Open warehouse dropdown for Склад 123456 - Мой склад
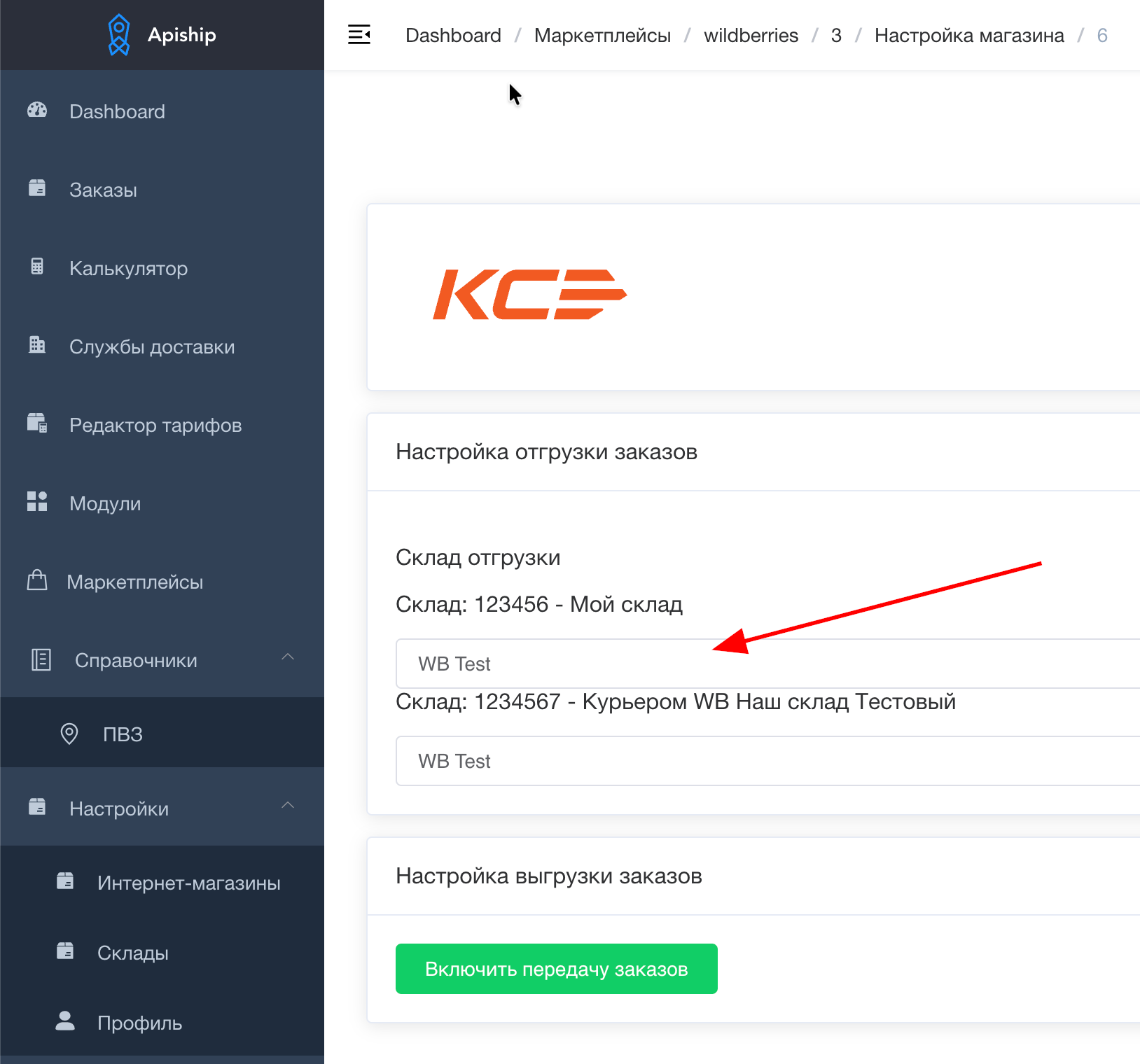The width and height of the screenshot is (1140, 1064). point(767,664)
